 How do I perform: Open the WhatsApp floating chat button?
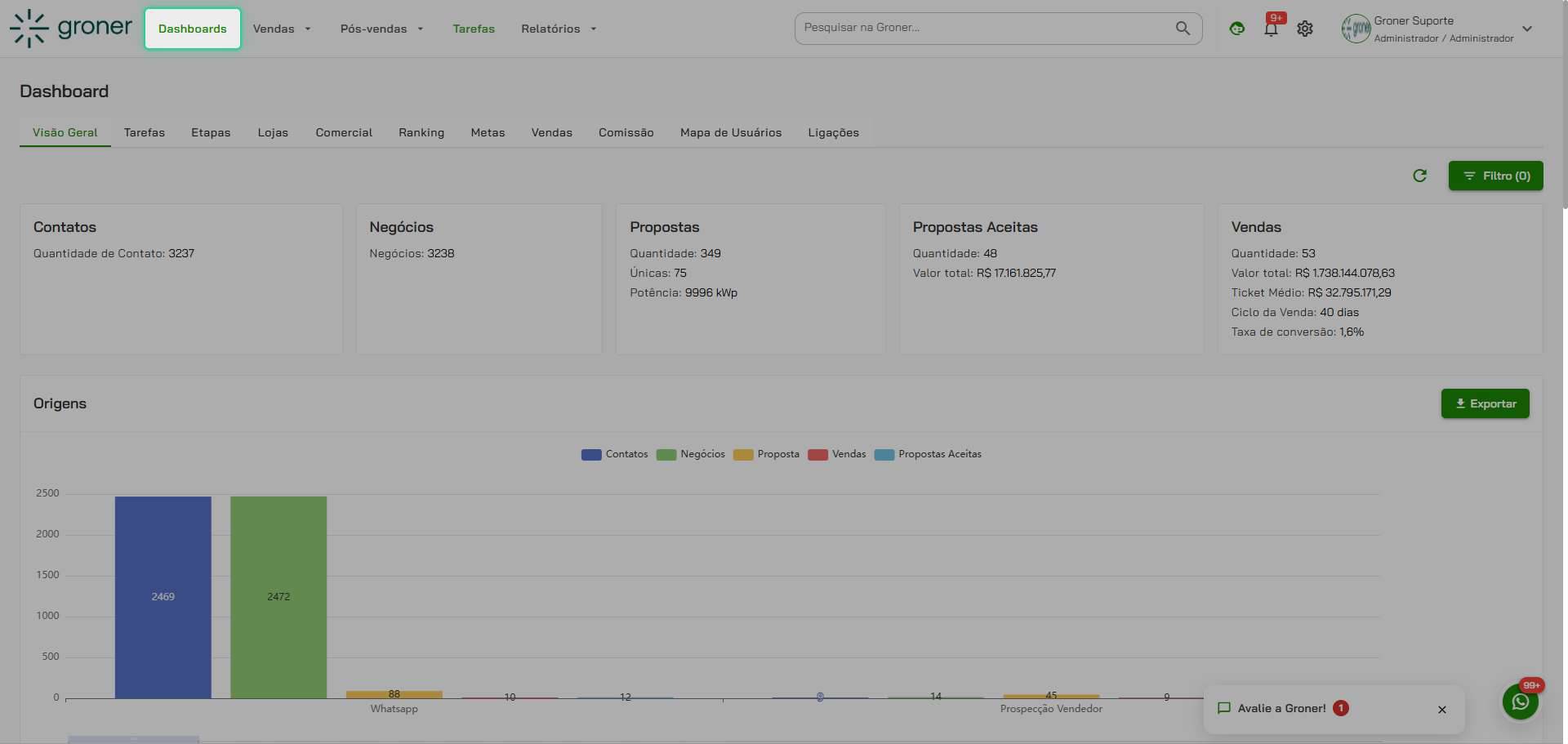point(1521,702)
